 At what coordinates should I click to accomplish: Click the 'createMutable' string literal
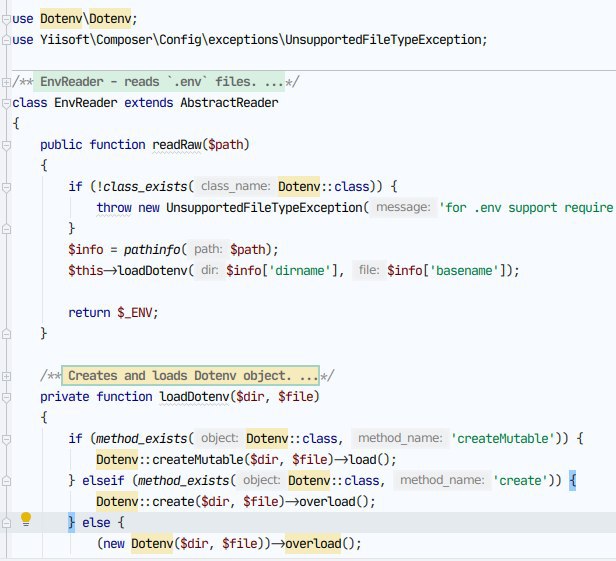(502, 439)
